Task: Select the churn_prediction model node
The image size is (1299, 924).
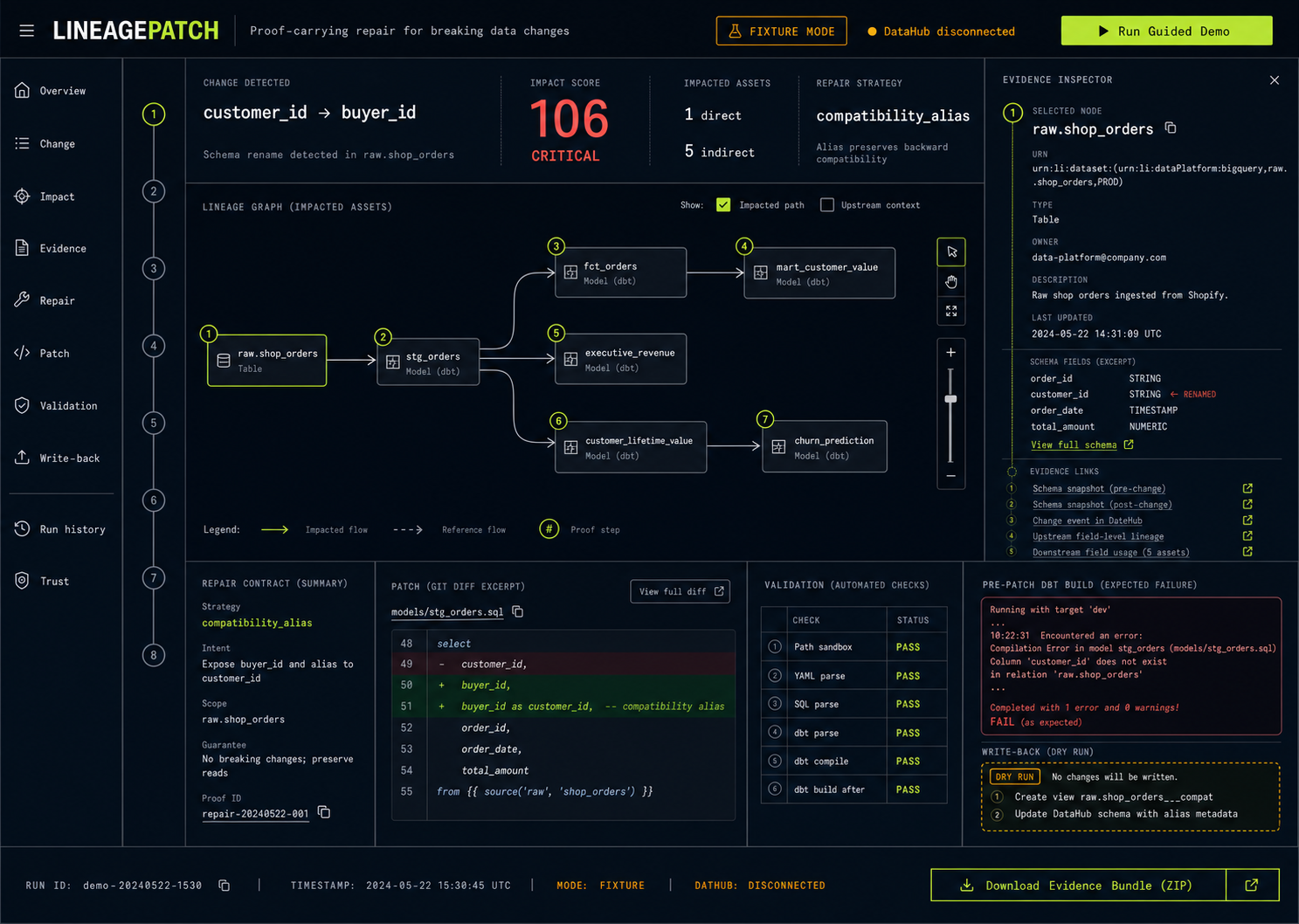Action: click(x=825, y=446)
